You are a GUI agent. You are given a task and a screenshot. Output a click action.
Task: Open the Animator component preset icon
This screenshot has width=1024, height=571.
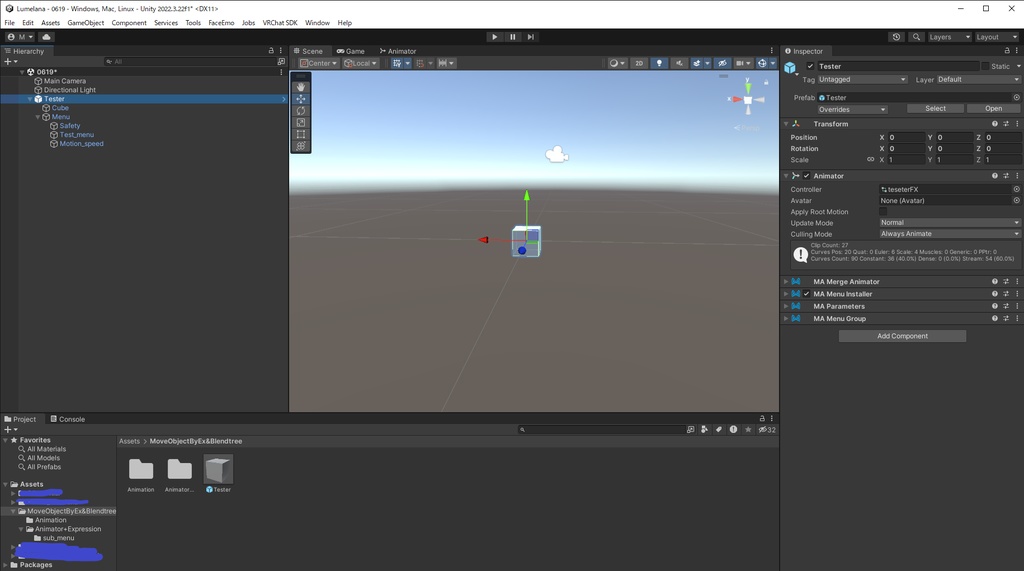(1006, 176)
